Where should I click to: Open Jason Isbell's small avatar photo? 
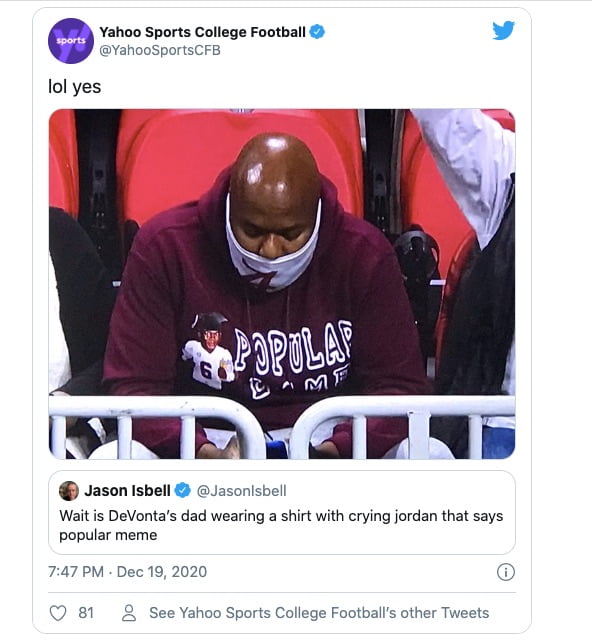pos(69,491)
